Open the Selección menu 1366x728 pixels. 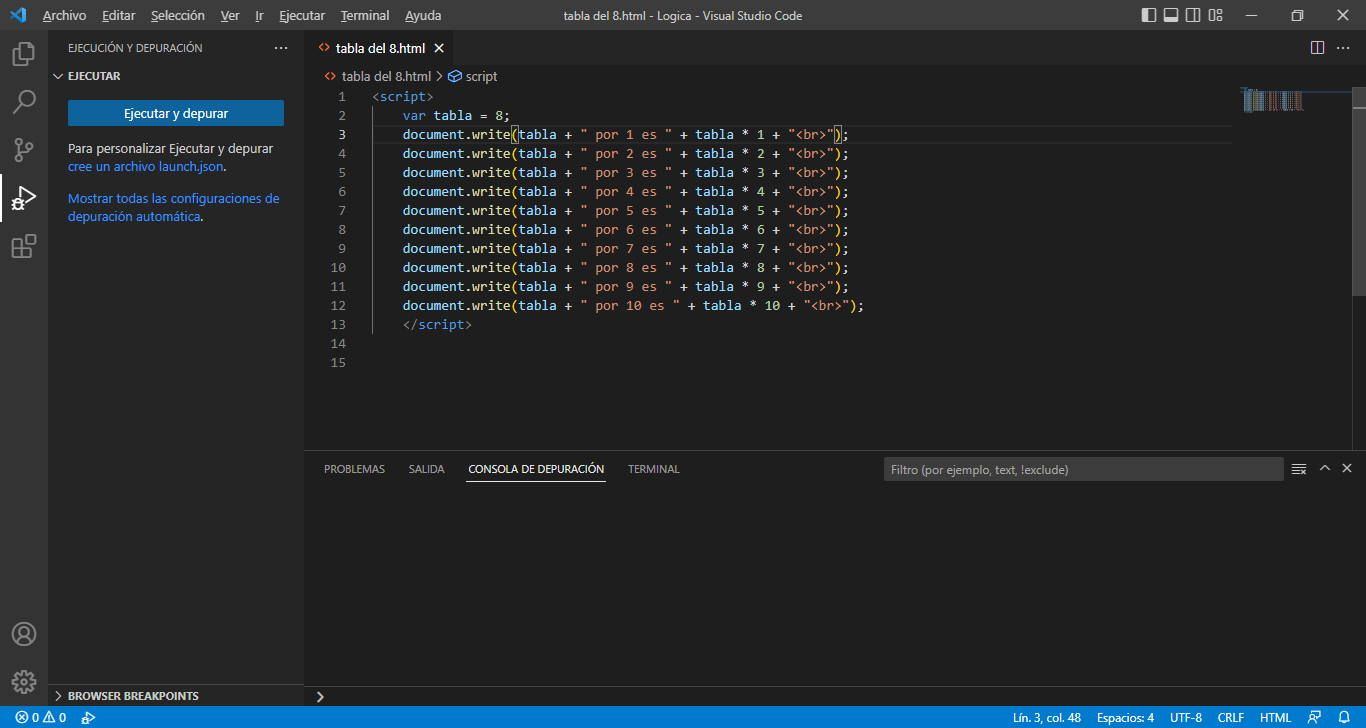pos(178,16)
